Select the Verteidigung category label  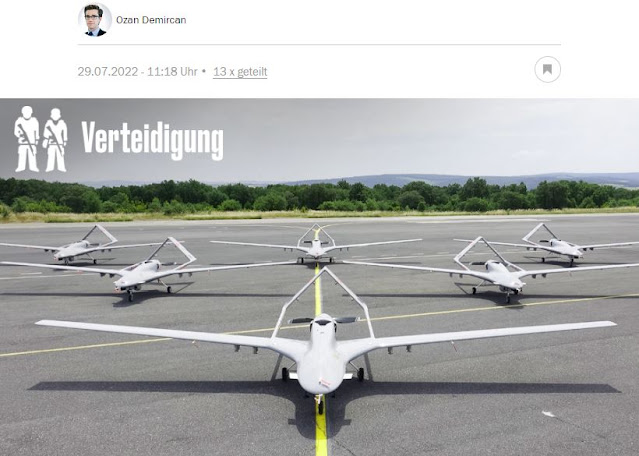pyautogui.click(x=152, y=140)
